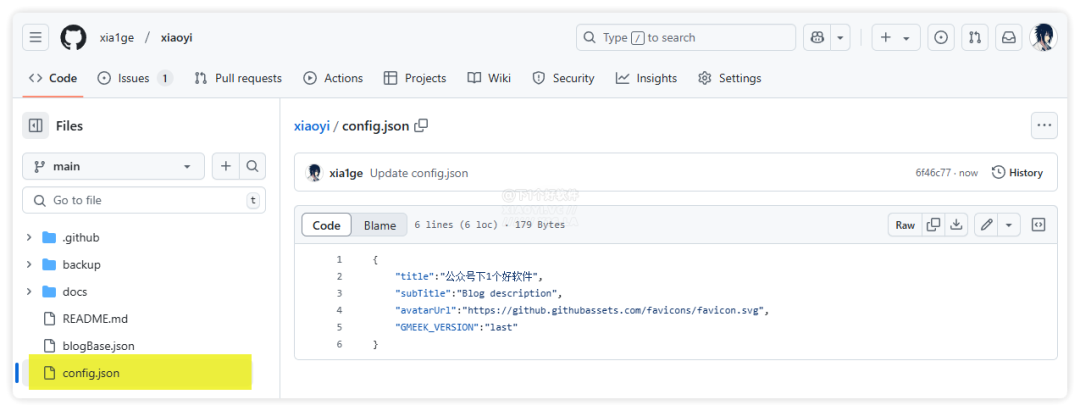
Task: Open the edit options dropdown arrow
Action: tap(1009, 225)
